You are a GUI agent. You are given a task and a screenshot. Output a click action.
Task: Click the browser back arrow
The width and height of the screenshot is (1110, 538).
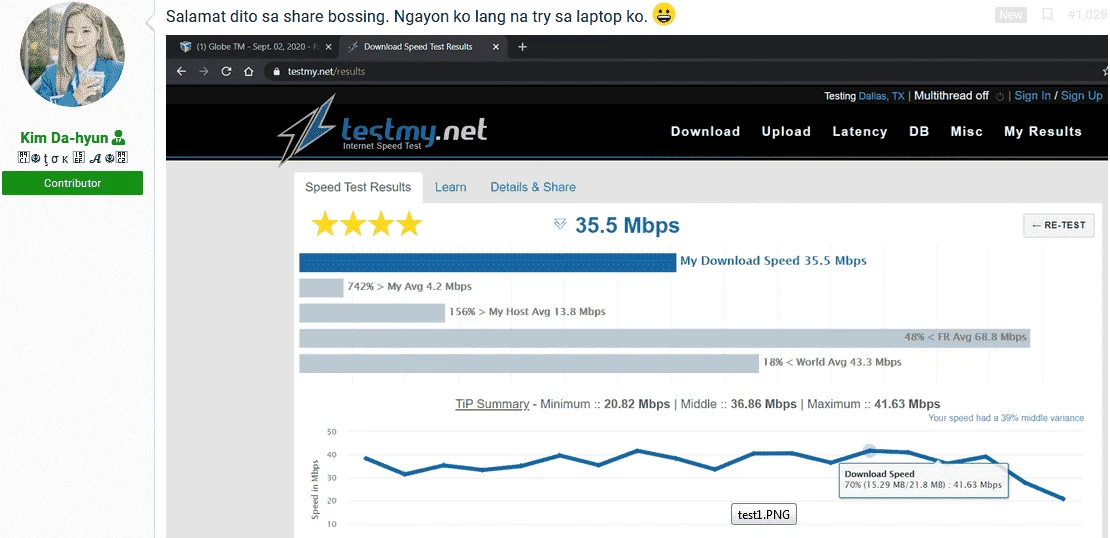(181, 71)
